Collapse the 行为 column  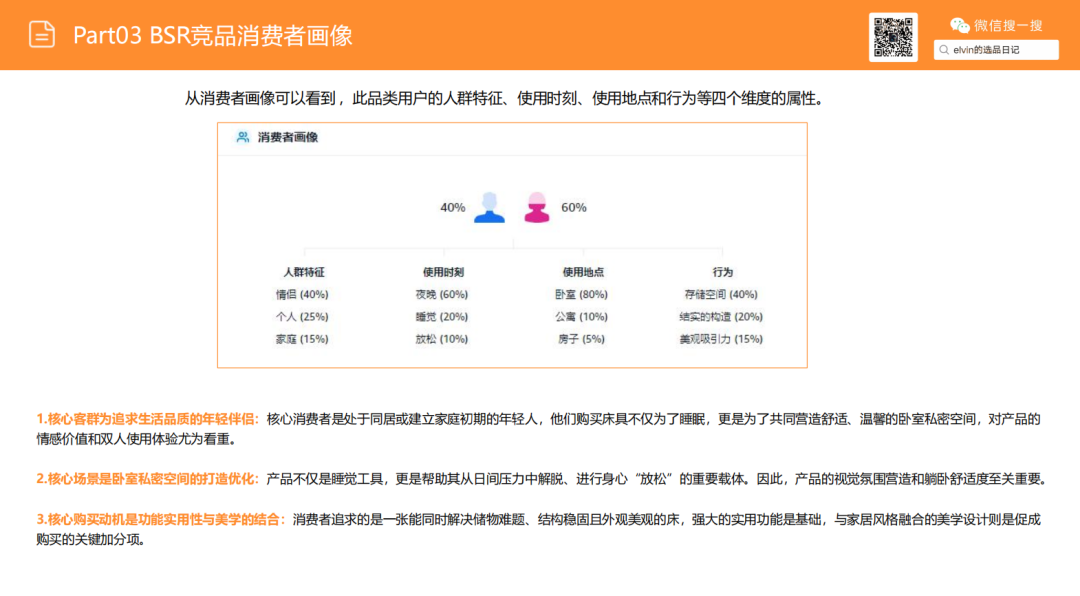[722, 271]
